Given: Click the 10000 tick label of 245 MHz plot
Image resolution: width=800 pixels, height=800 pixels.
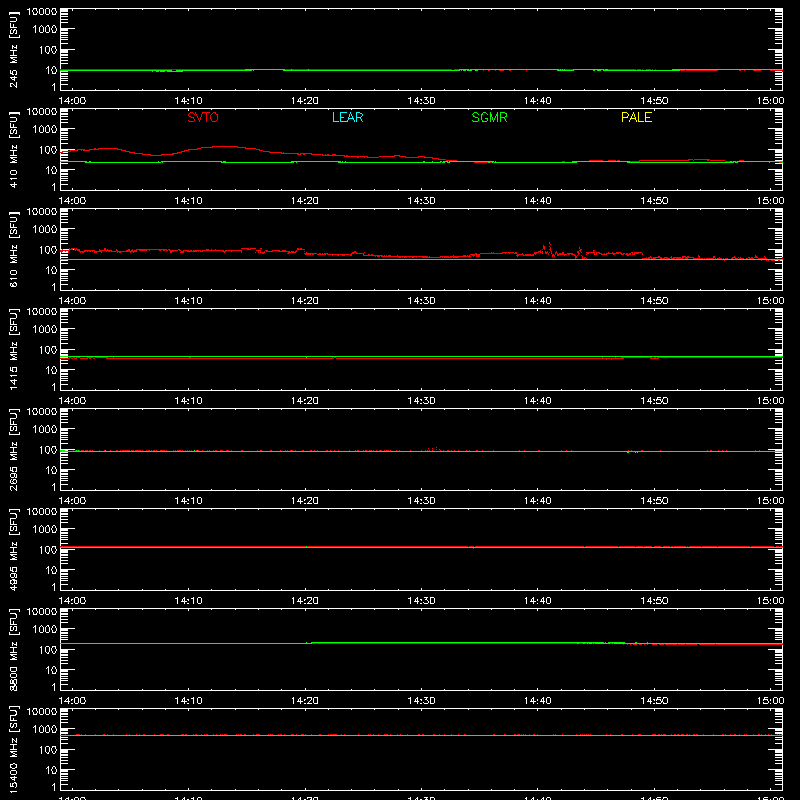Looking at the screenshot, I should pos(42,12).
